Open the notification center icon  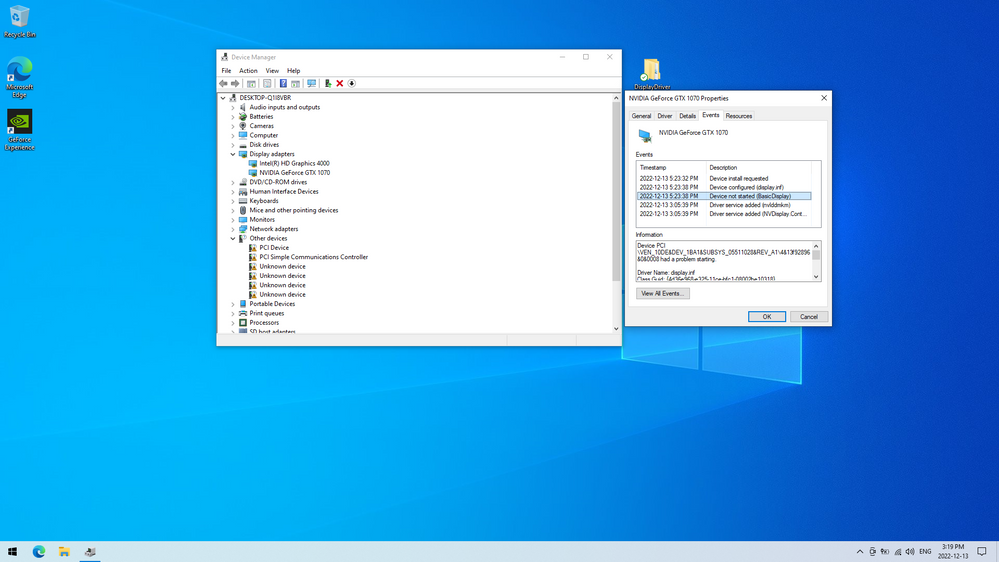(x=982, y=552)
